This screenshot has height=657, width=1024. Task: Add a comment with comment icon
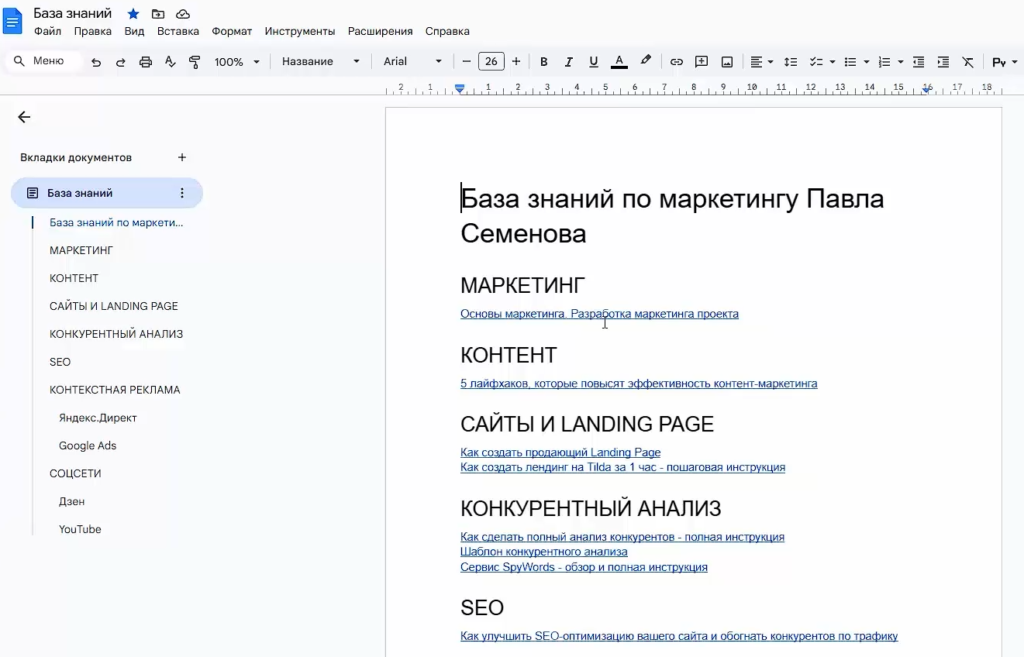[701, 62]
